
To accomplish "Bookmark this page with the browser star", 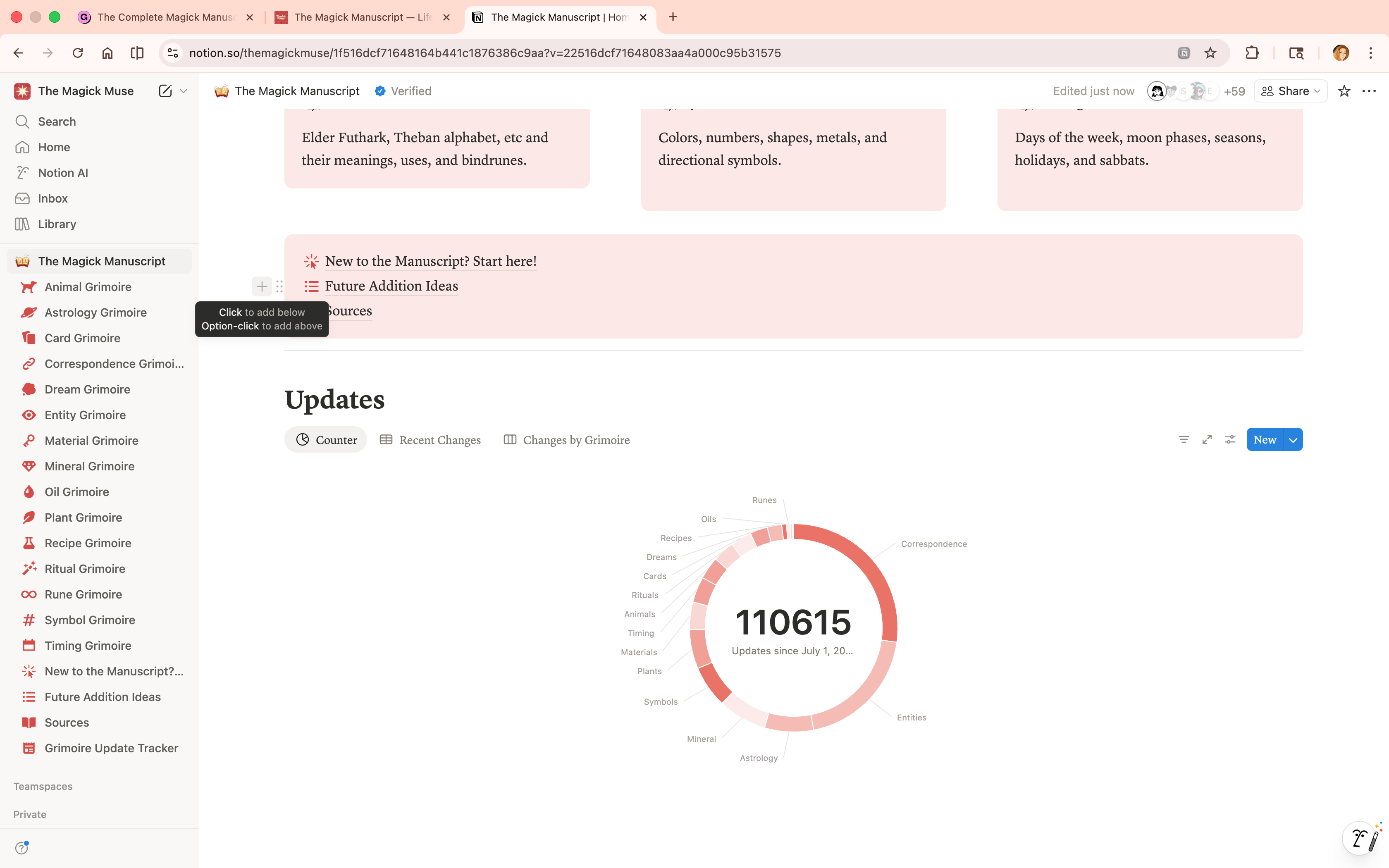I will pos(1210,53).
